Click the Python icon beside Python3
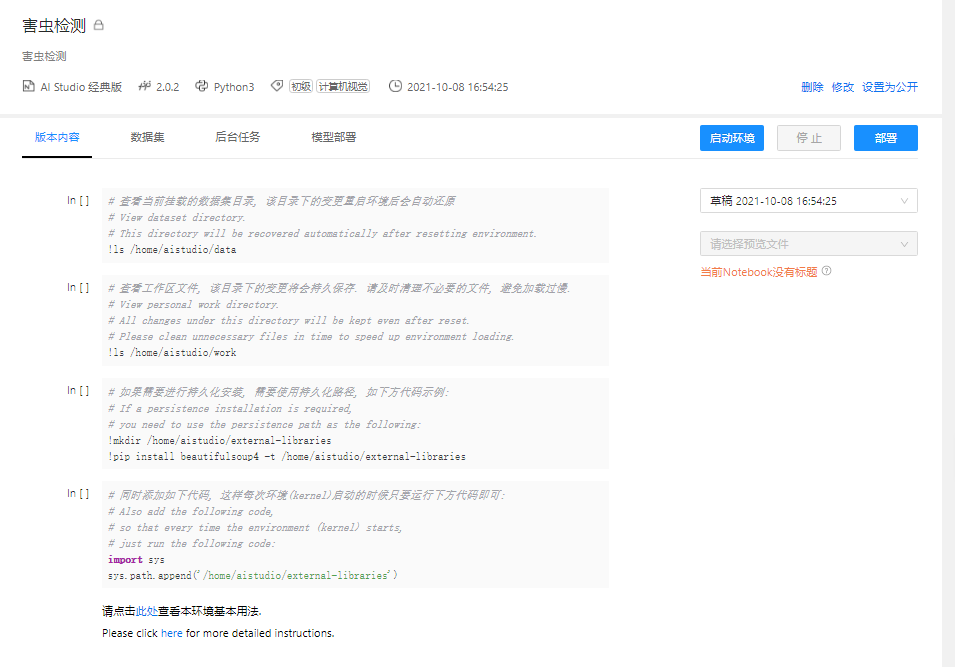Viewport: 955px width, 667px height. click(x=202, y=86)
